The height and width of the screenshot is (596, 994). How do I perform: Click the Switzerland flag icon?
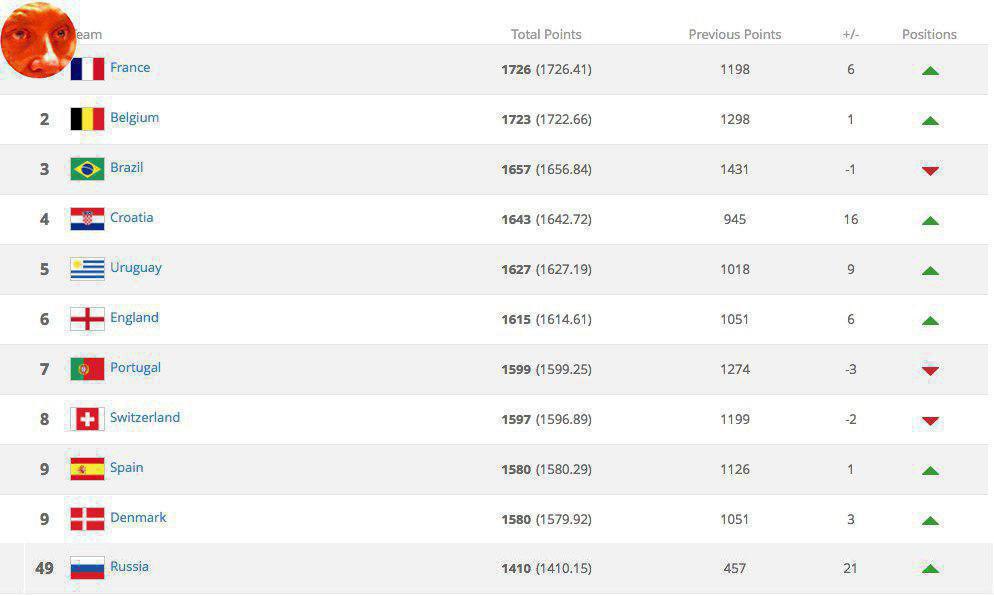pos(87,419)
